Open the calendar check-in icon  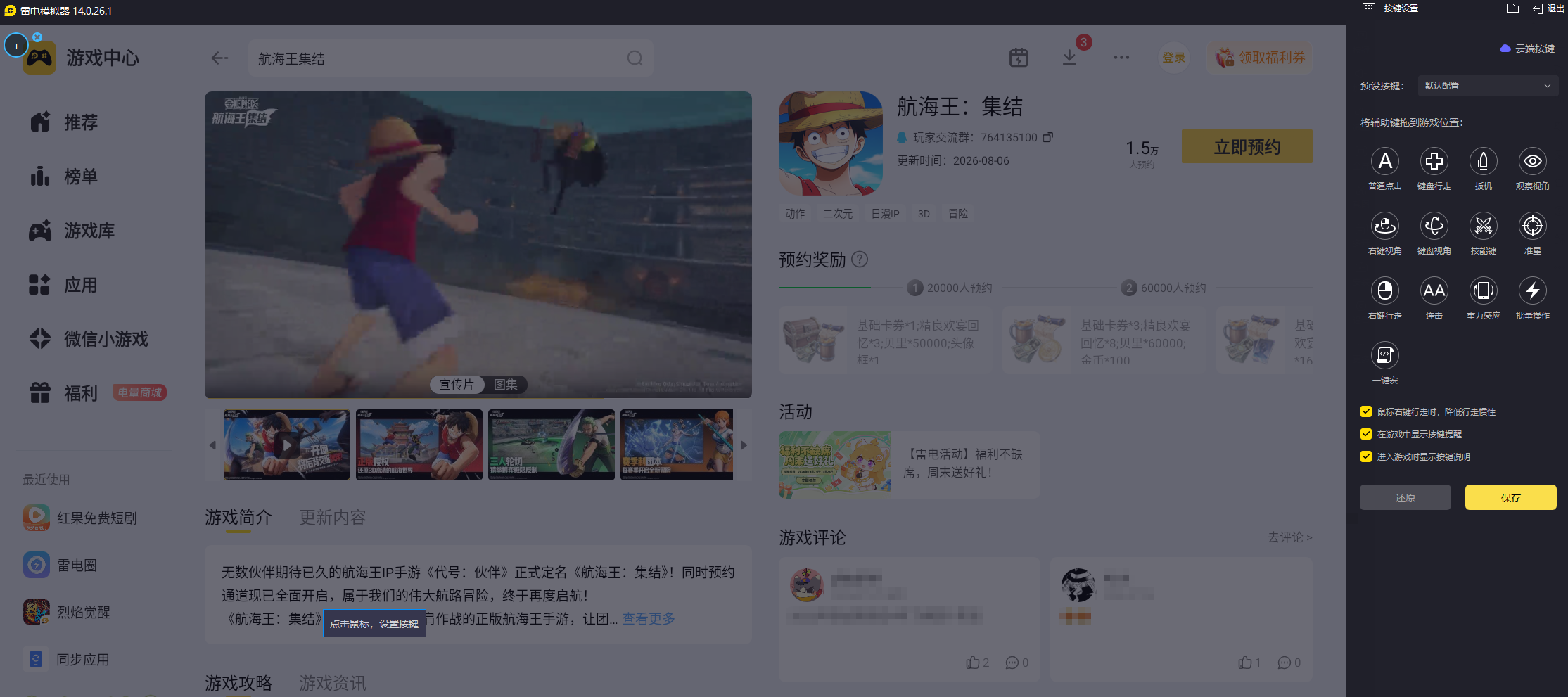(1019, 58)
